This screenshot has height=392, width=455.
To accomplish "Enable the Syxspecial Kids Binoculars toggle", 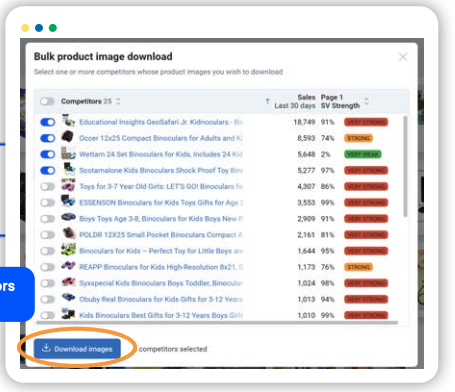I will pyautogui.click(x=48, y=283).
